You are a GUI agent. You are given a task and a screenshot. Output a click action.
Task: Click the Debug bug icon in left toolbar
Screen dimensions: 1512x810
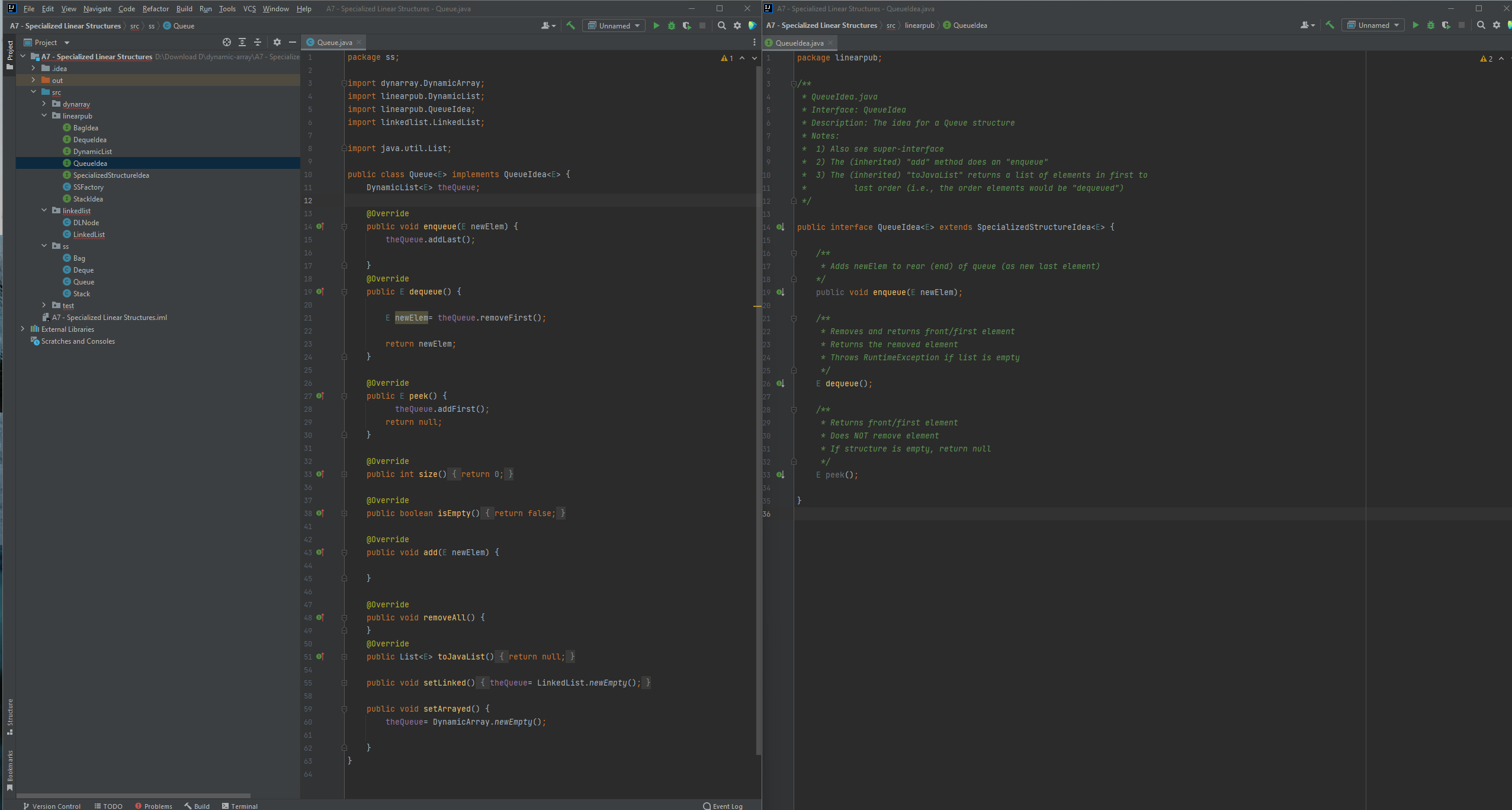coord(671,25)
